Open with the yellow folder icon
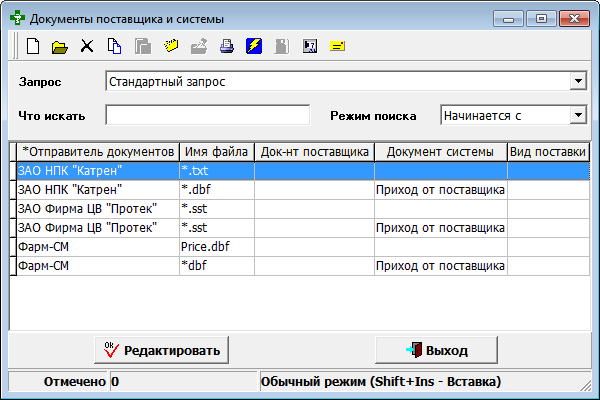 click(60, 47)
